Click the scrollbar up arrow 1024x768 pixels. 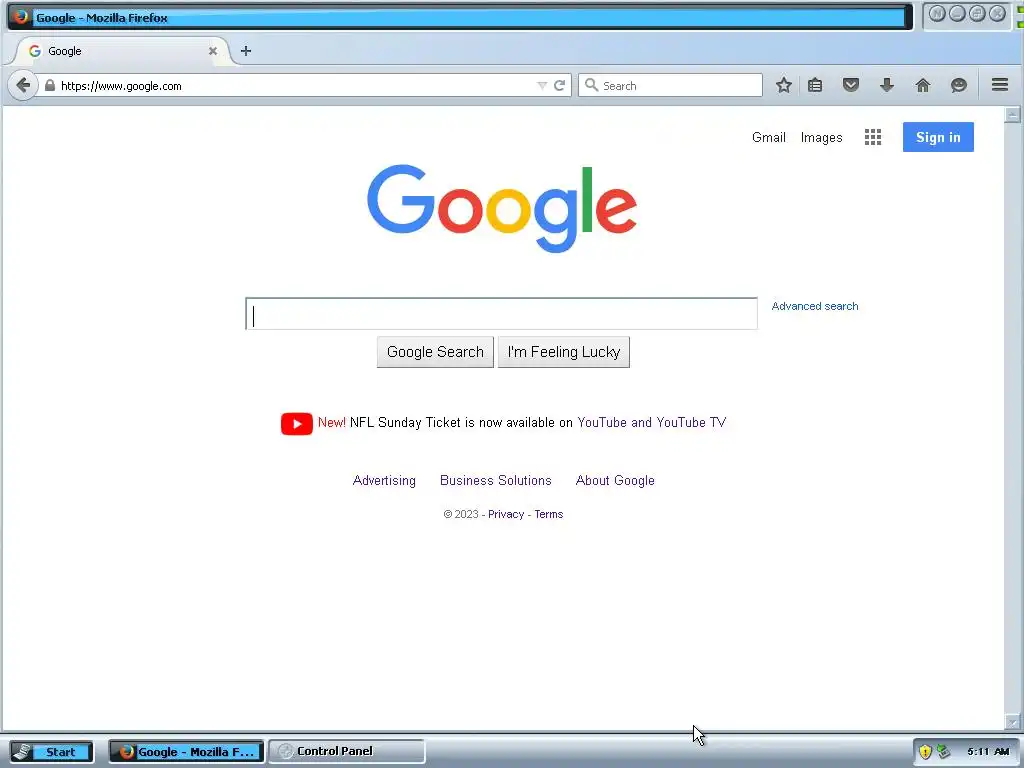click(1012, 115)
